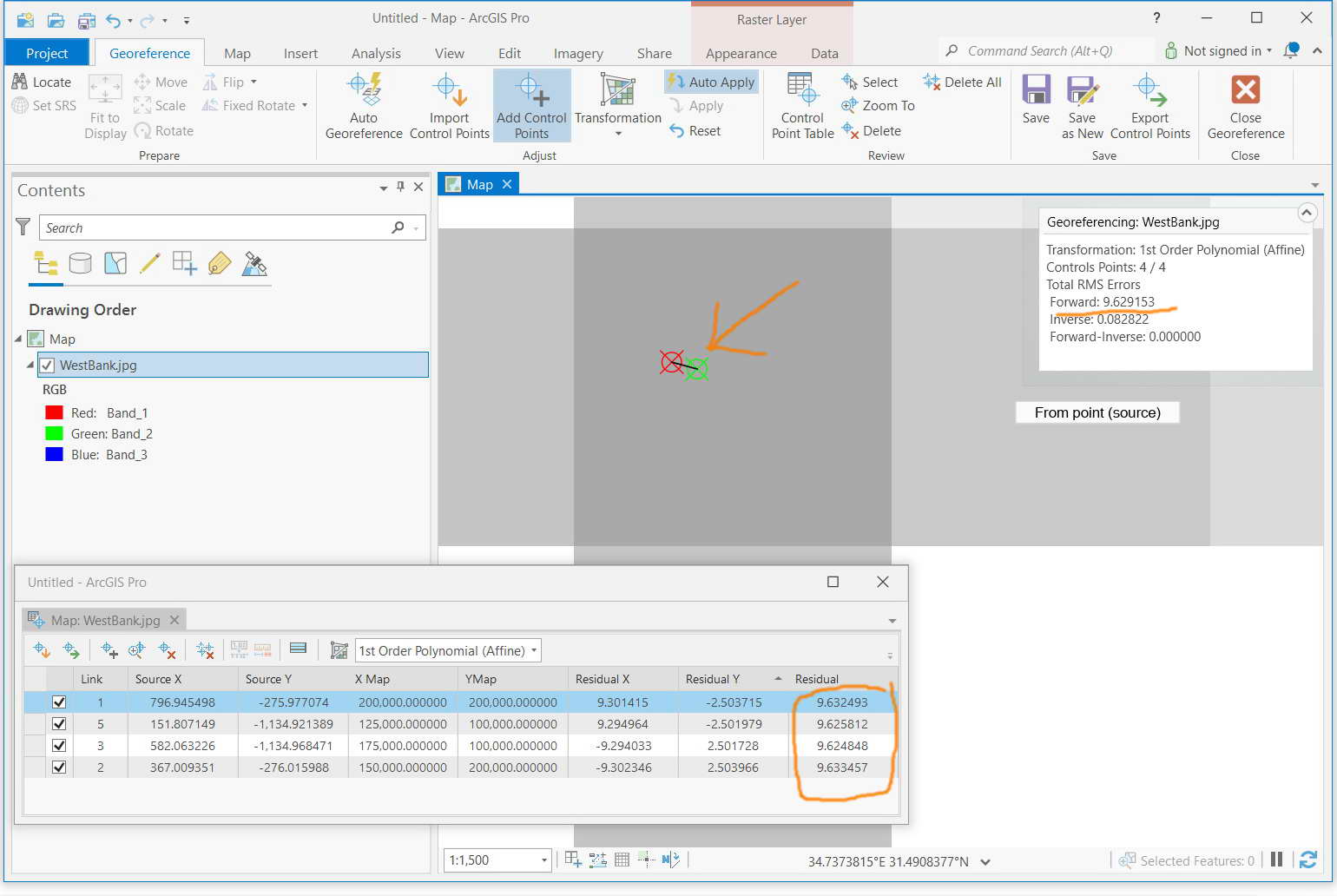This screenshot has width=1337, height=896.
Task: Sort by Residual column header
Action: point(841,679)
